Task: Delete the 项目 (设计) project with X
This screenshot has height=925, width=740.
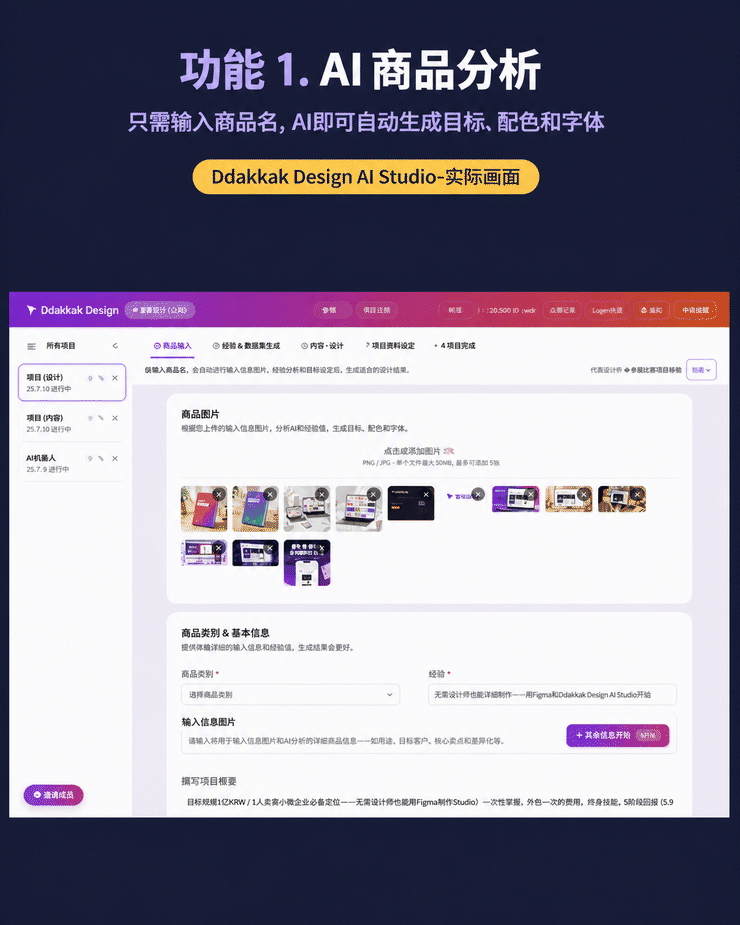Action: point(115,378)
